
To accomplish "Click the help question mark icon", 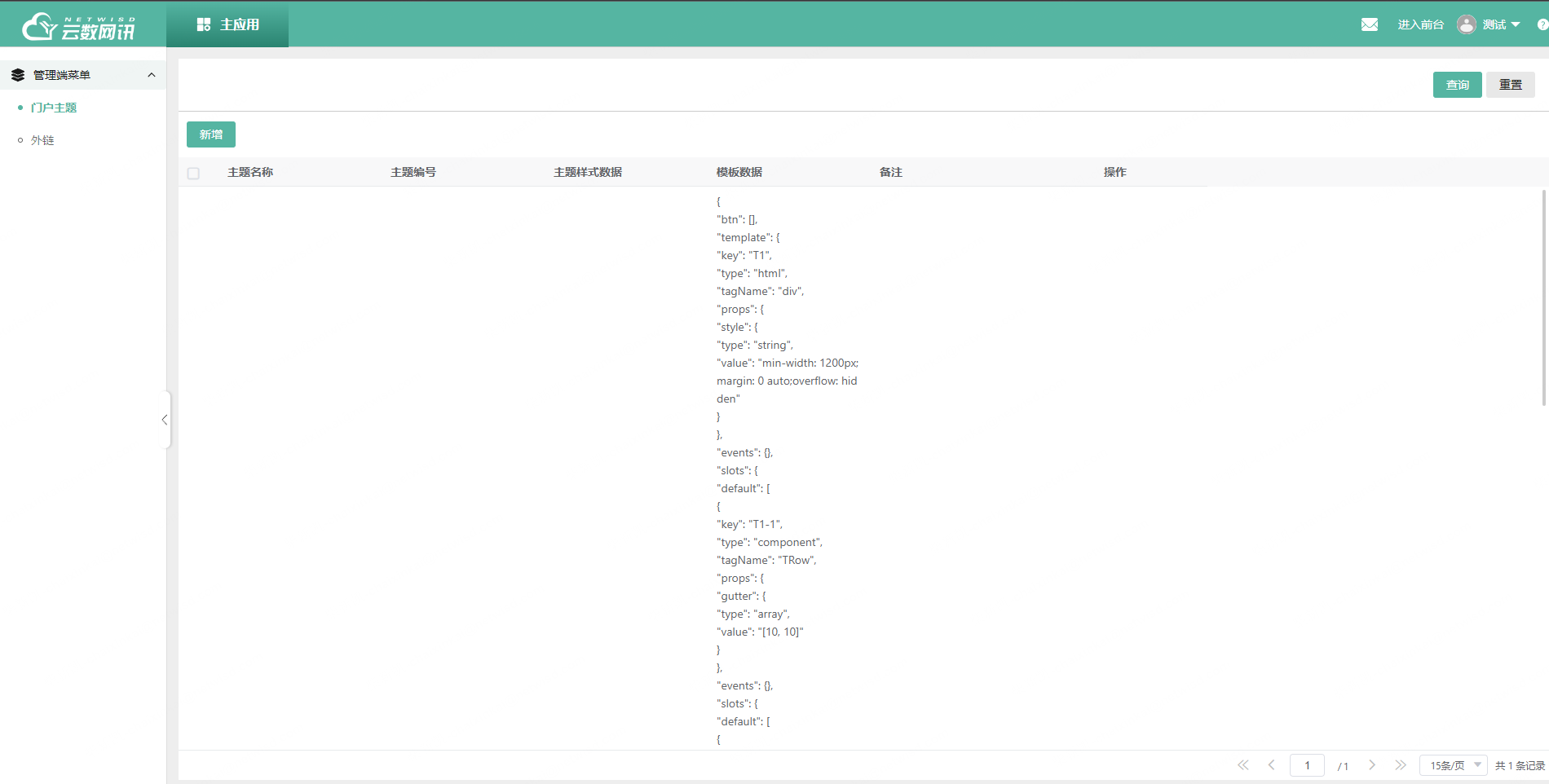I will click(x=1542, y=24).
